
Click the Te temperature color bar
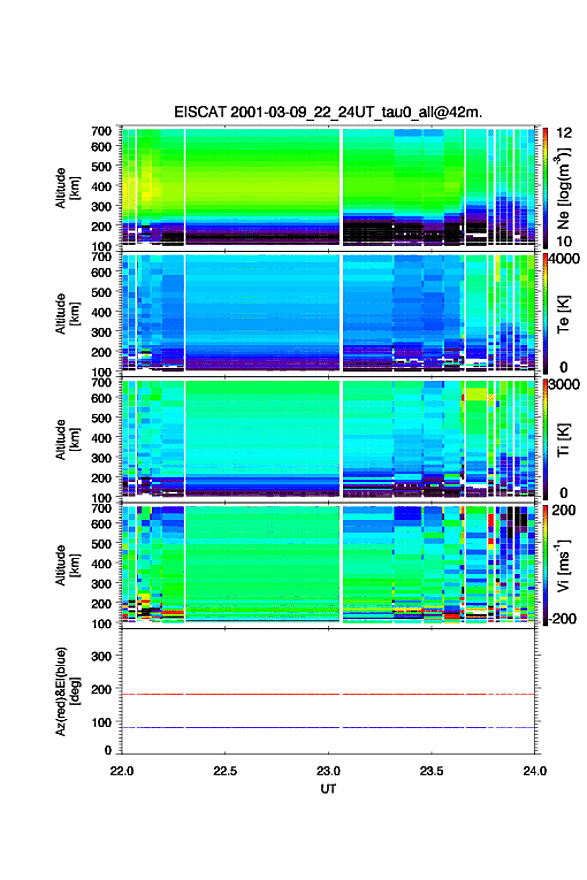545,313
